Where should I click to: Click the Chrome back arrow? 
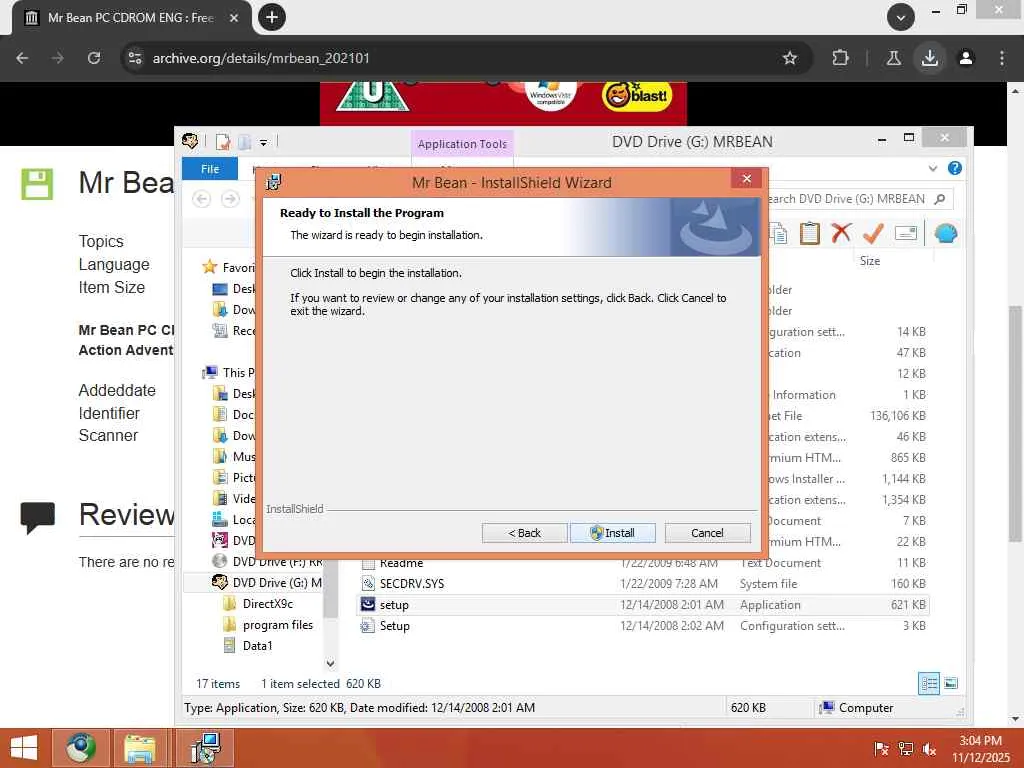22,58
